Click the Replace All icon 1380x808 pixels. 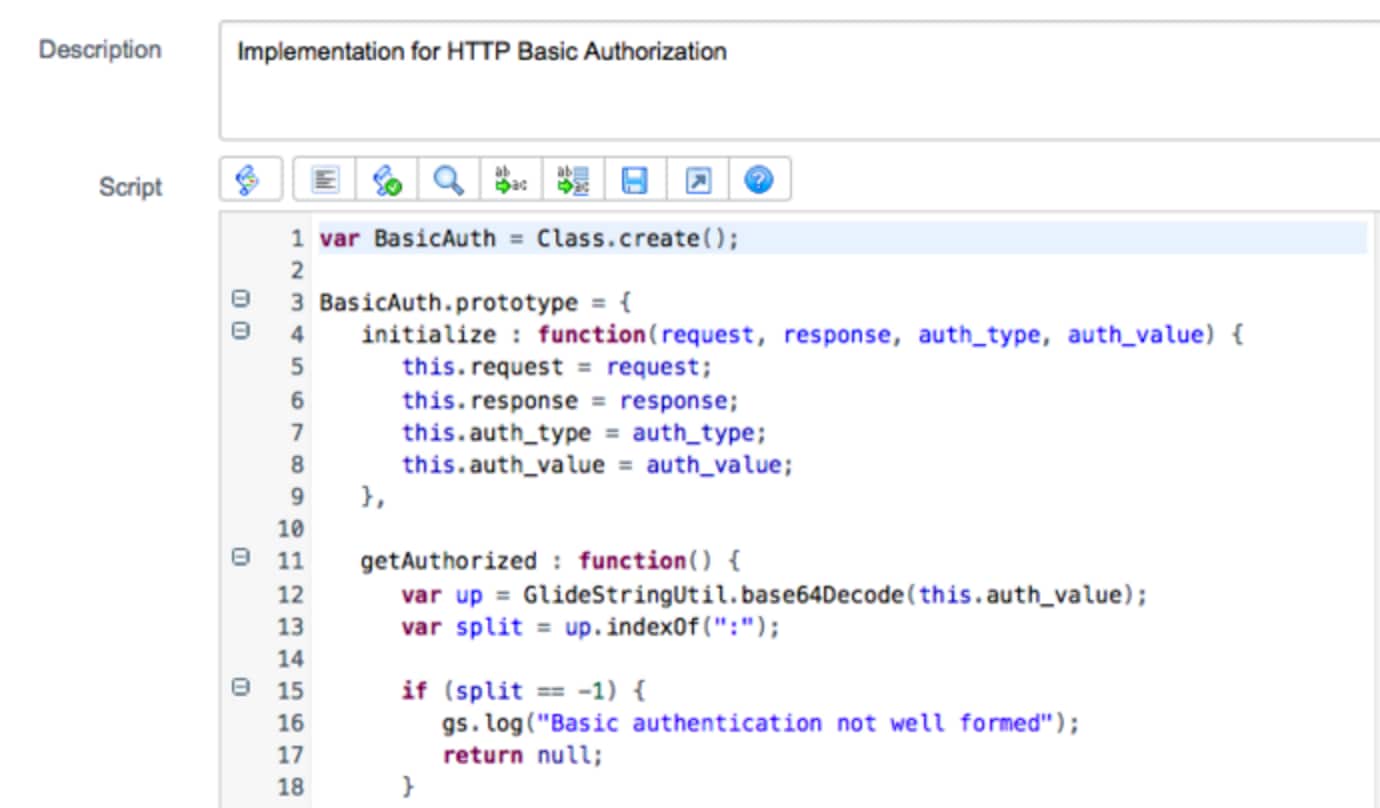click(x=573, y=181)
